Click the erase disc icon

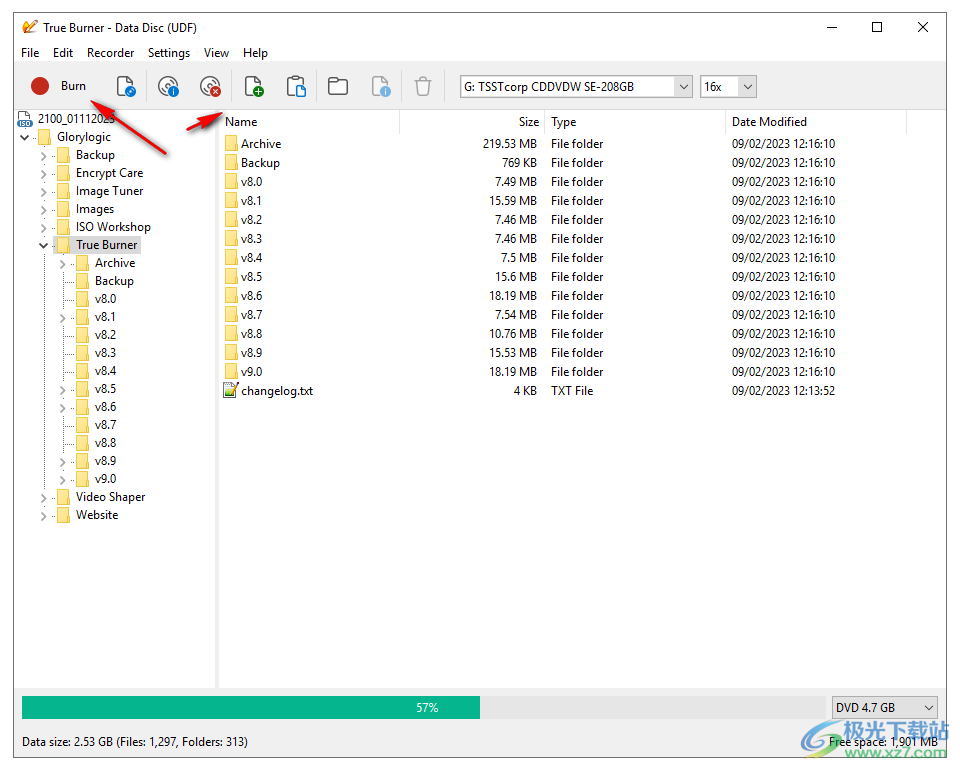pyautogui.click(x=210, y=86)
